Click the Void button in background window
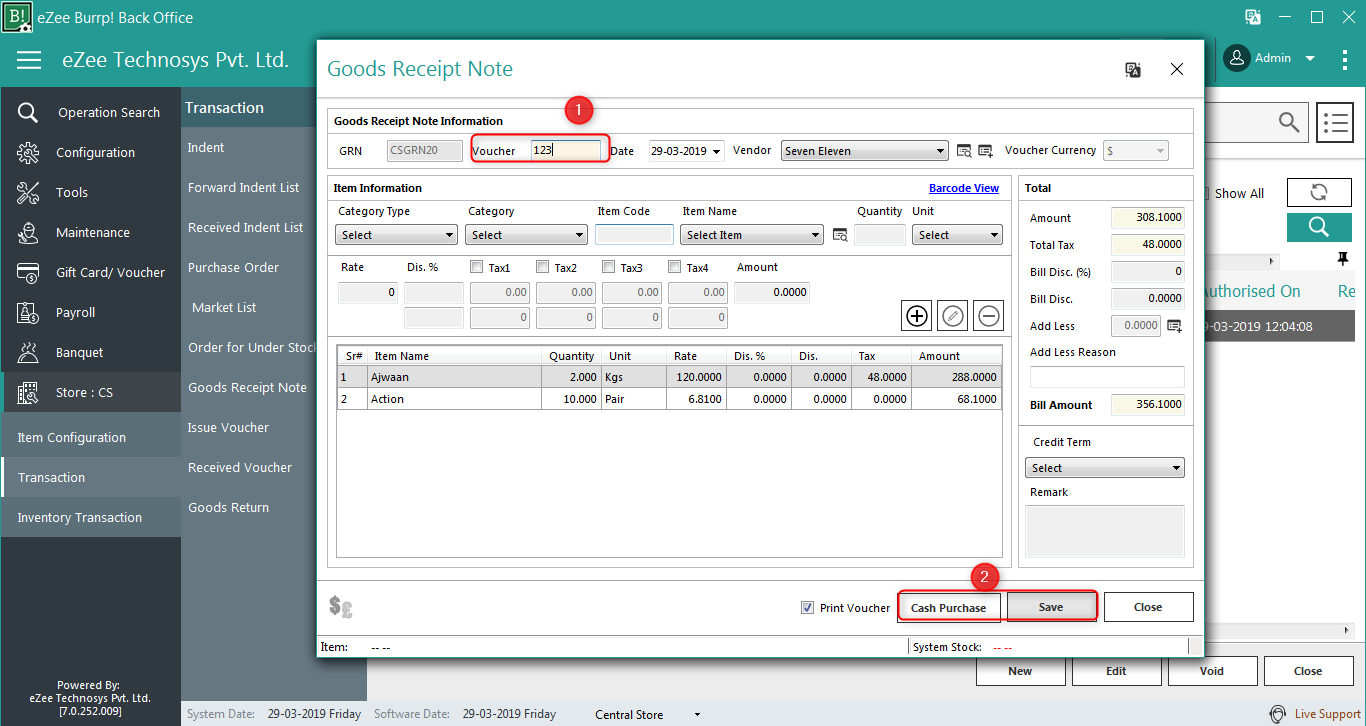The height and width of the screenshot is (726, 1366). point(1212,671)
